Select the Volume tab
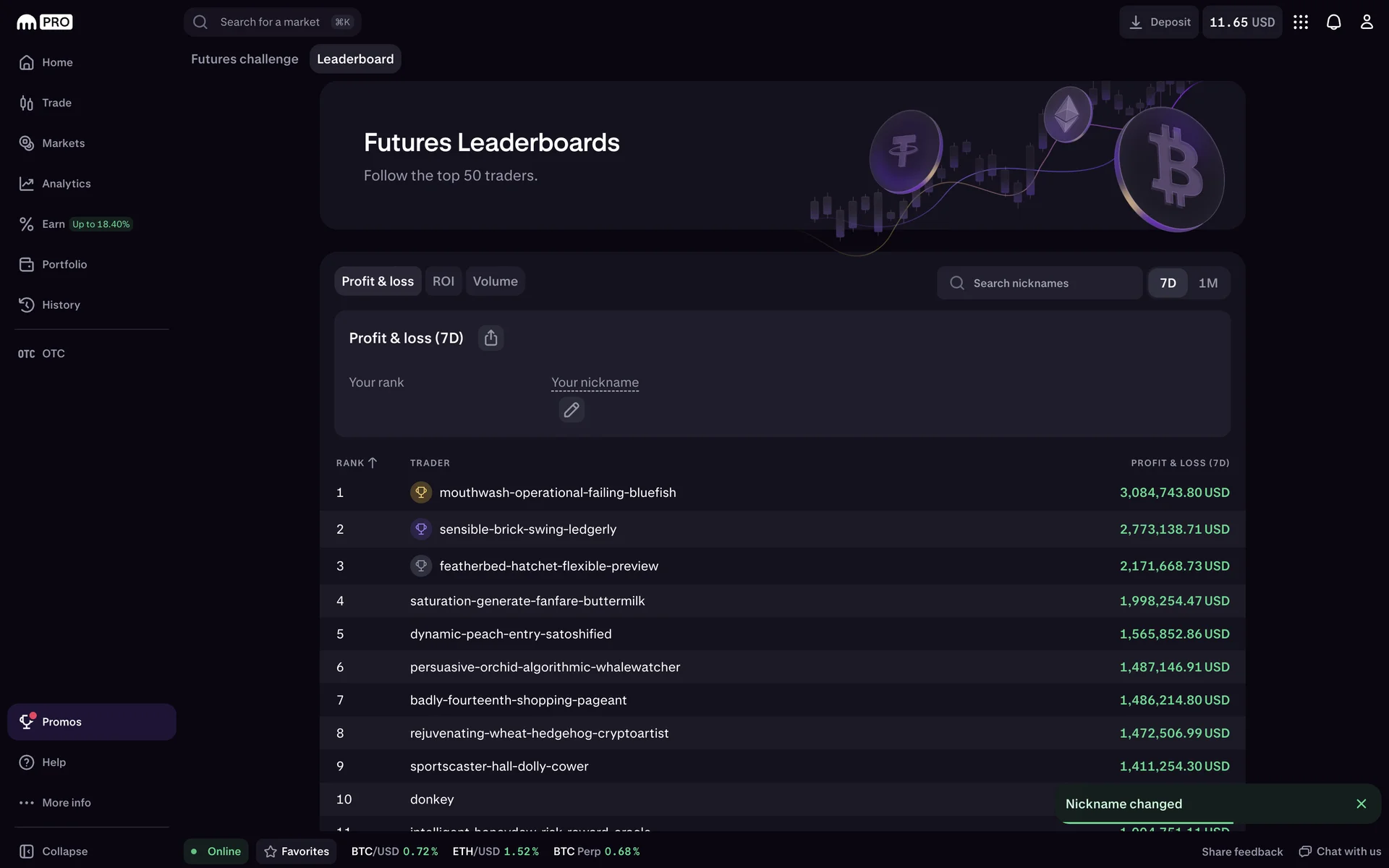The width and height of the screenshot is (1389, 868). [x=495, y=281]
